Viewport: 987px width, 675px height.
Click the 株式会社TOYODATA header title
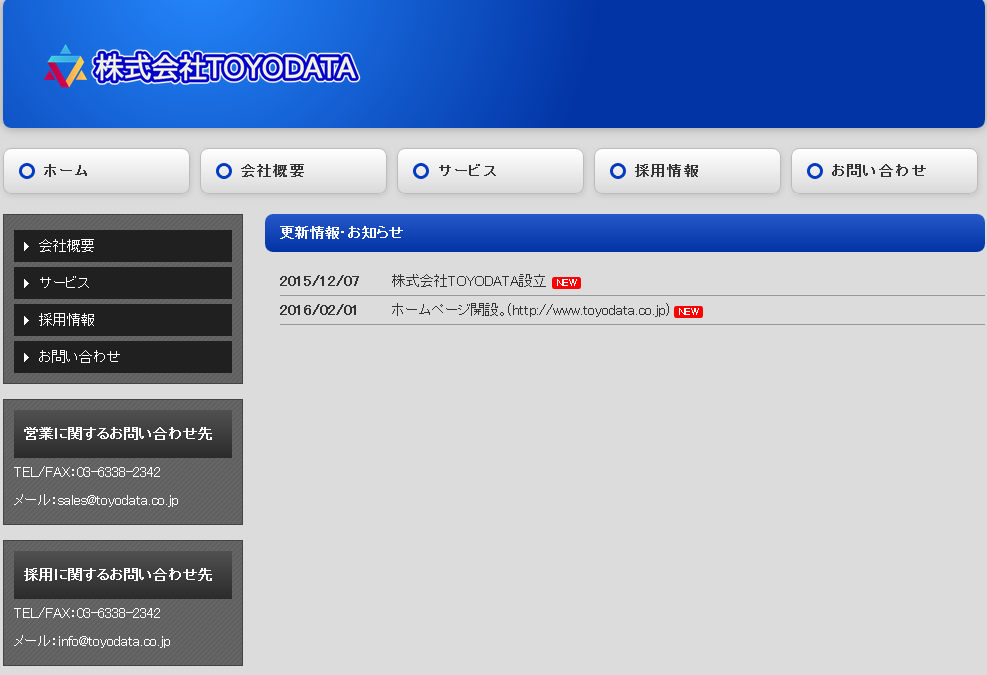225,67
